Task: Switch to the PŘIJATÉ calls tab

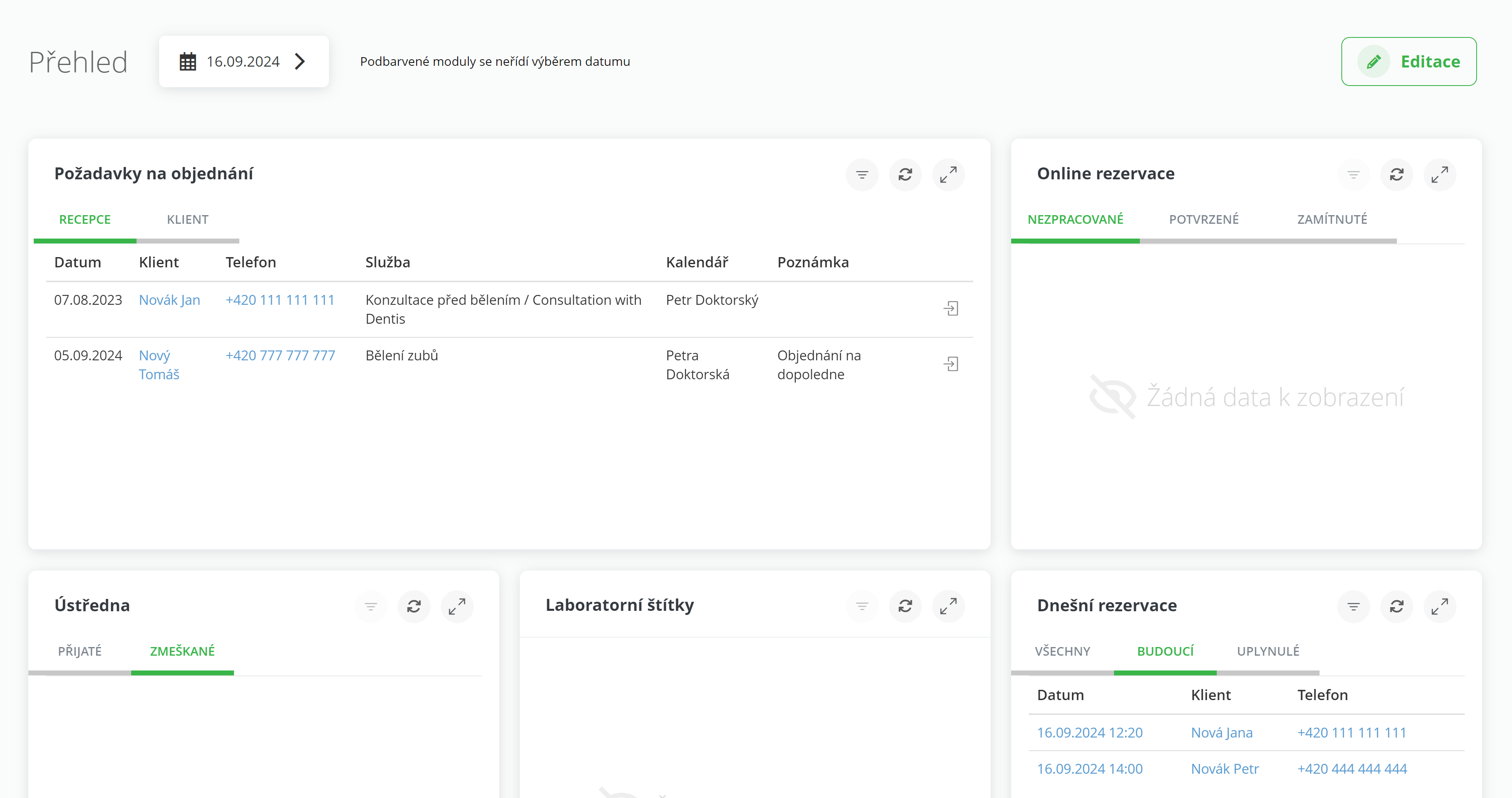Action: click(x=80, y=651)
